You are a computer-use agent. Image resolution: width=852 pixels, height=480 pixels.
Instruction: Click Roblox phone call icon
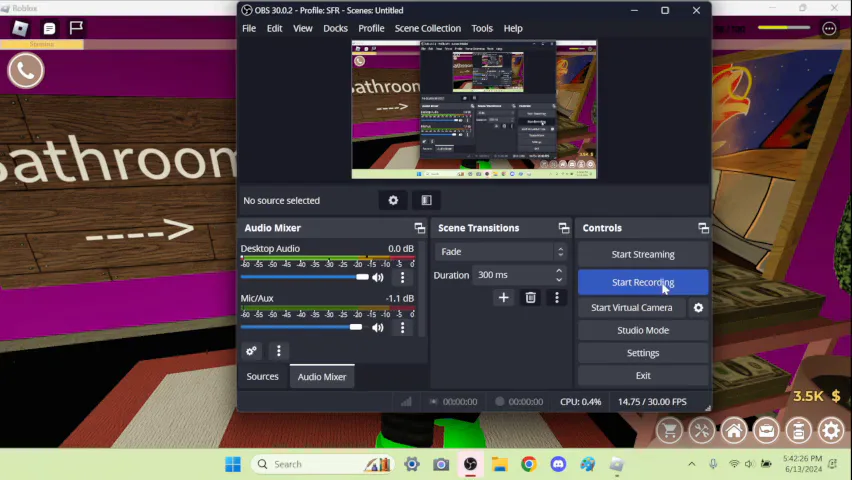(26, 70)
